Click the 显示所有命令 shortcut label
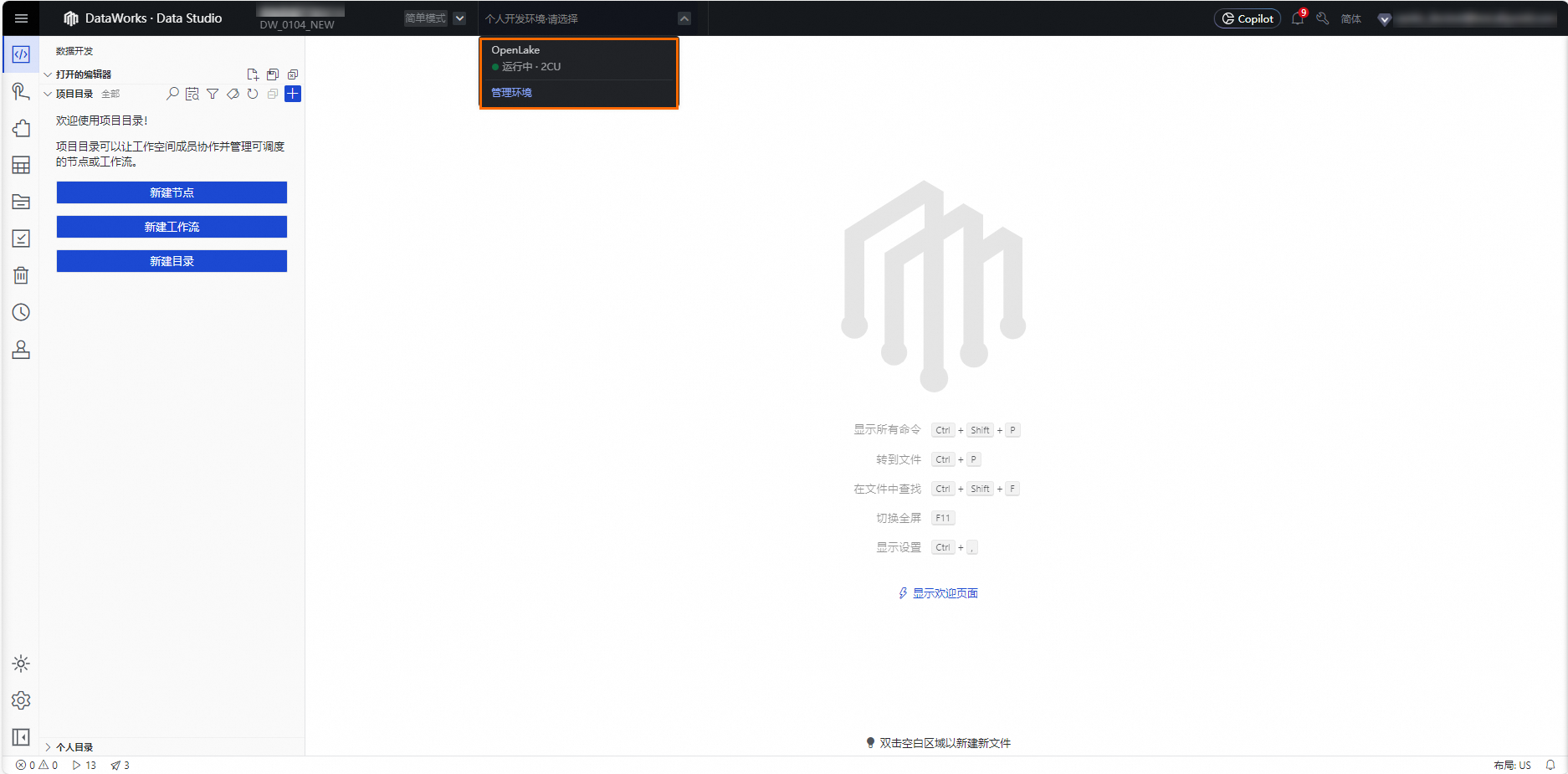 (887, 429)
